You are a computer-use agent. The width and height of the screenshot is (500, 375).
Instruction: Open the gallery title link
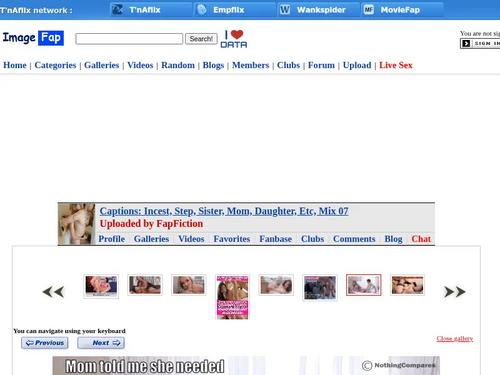point(224,211)
